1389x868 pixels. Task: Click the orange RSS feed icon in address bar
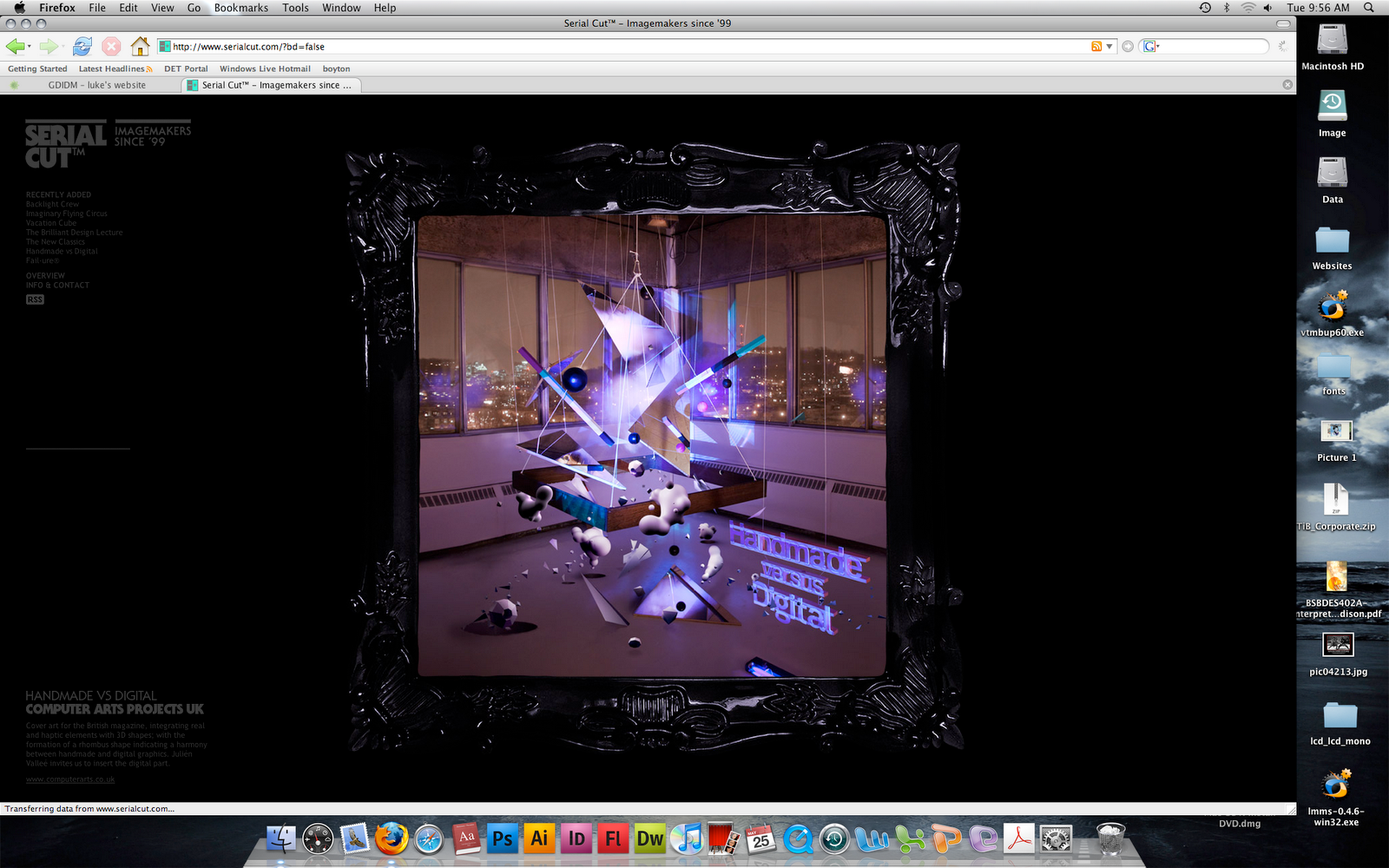coord(1096,47)
